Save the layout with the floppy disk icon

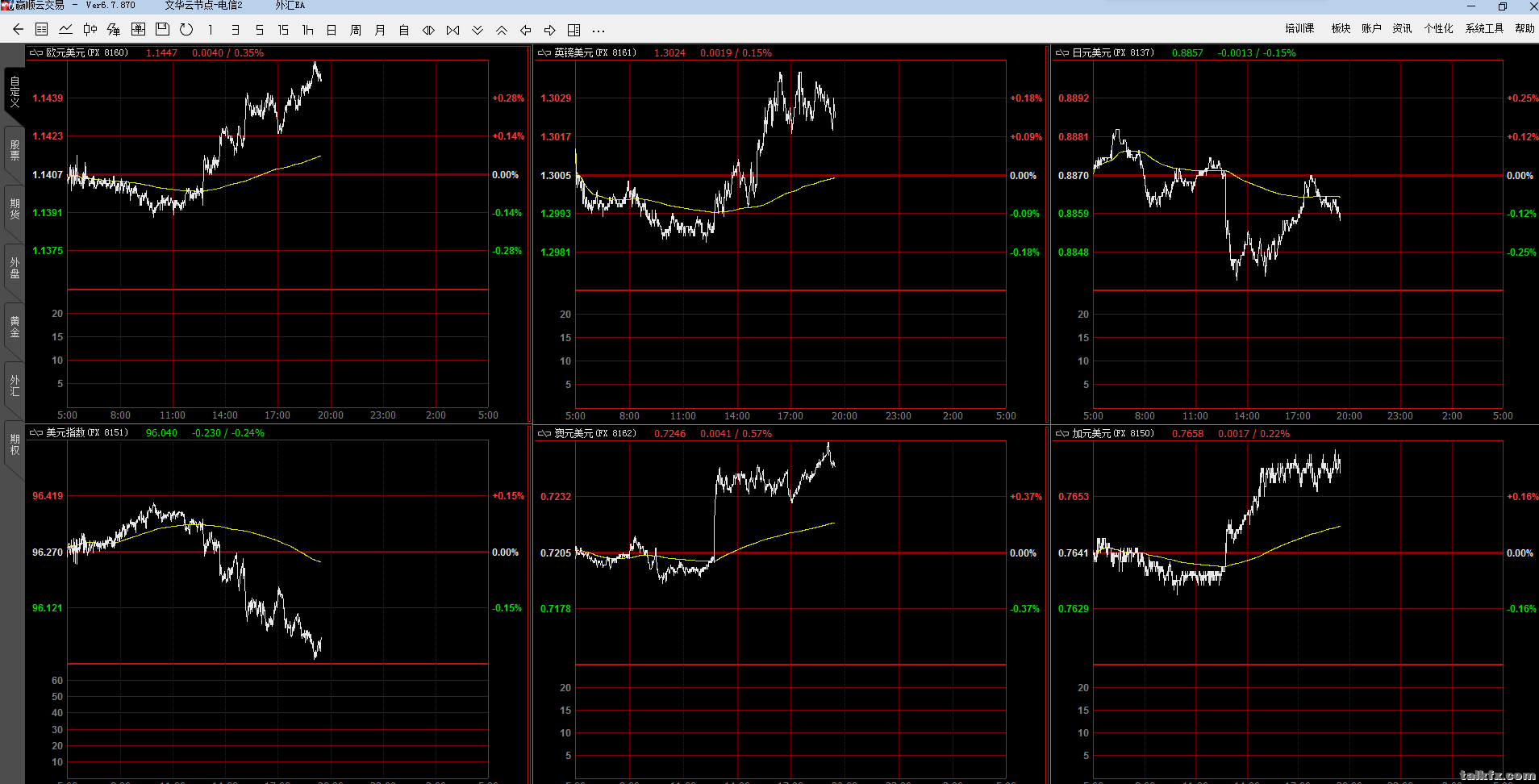(x=162, y=30)
